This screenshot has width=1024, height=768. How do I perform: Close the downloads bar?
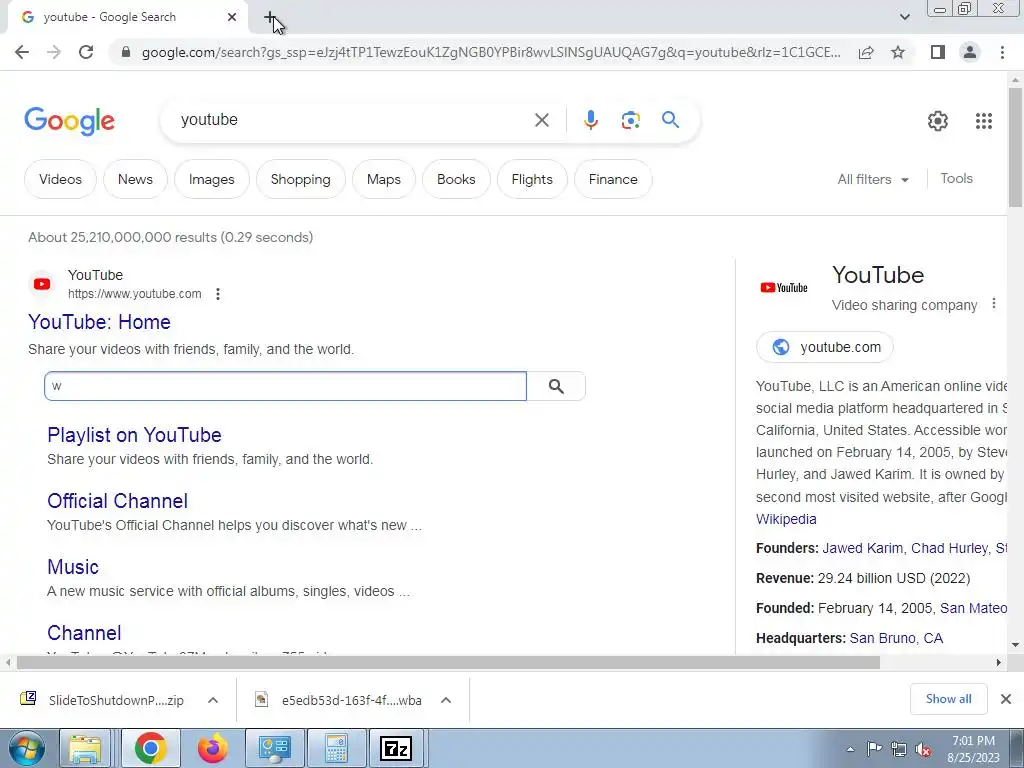(x=1006, y=699)
